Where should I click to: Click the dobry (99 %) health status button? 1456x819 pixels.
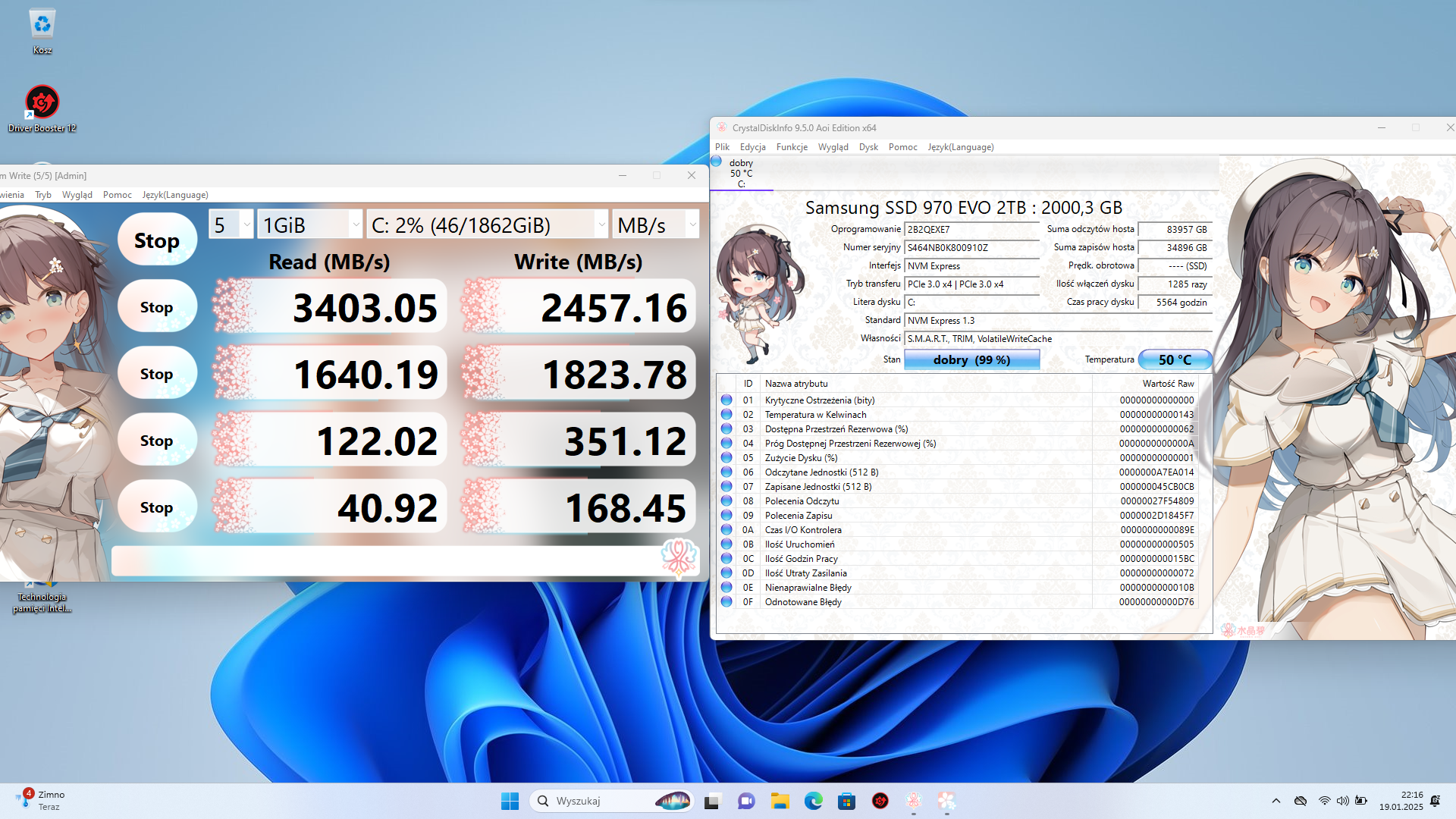[971, 359]
